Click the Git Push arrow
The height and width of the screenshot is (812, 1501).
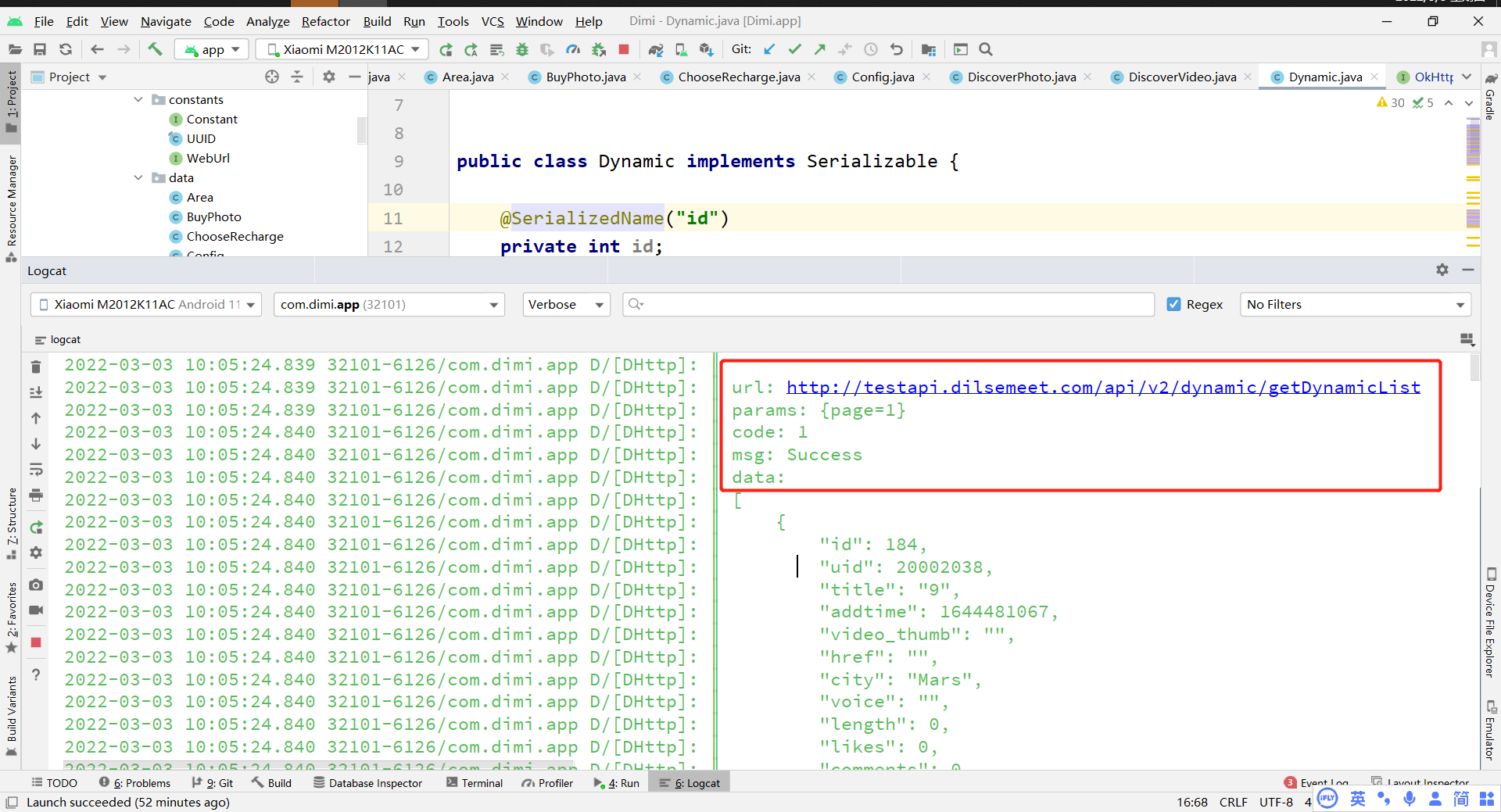coord(819,49)
